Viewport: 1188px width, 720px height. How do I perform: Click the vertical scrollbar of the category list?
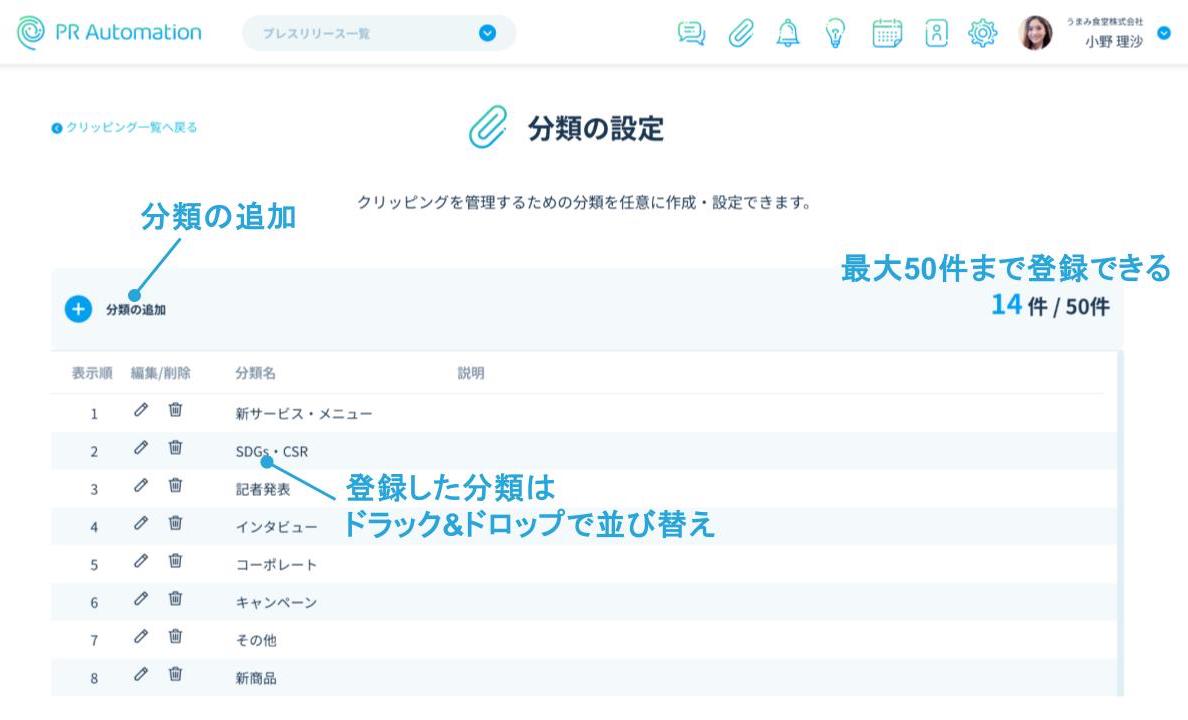1118,520
